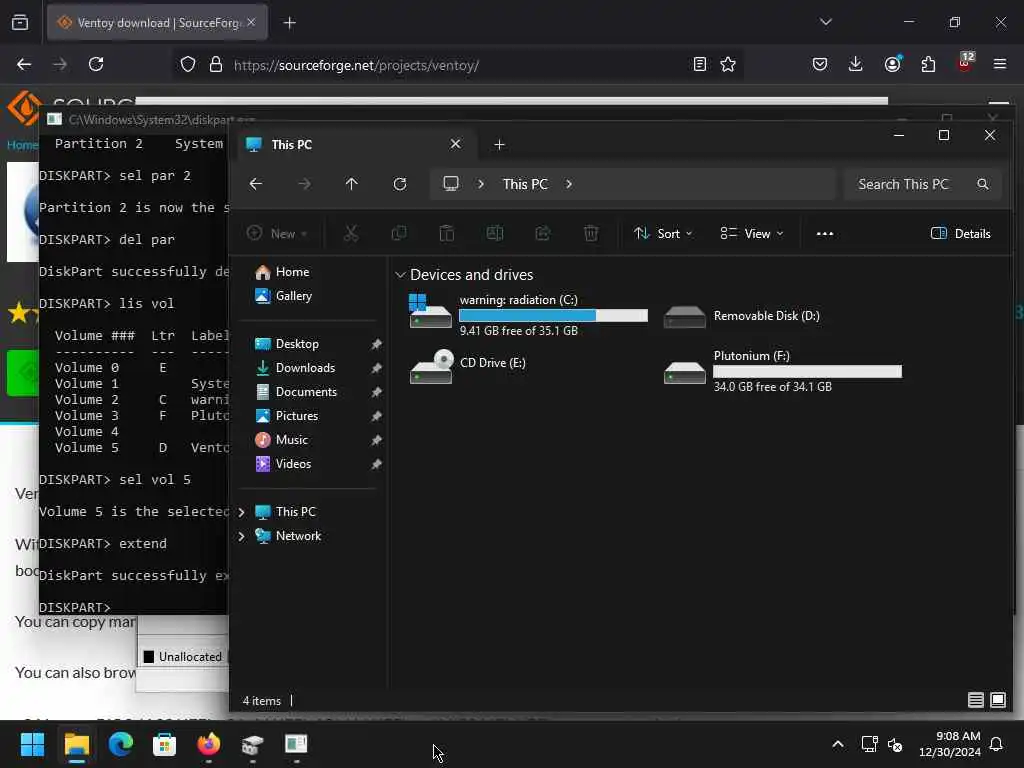Open the Firefox application menu
The width and height of the screenshot is (1024, 768).
click(999, 64)
